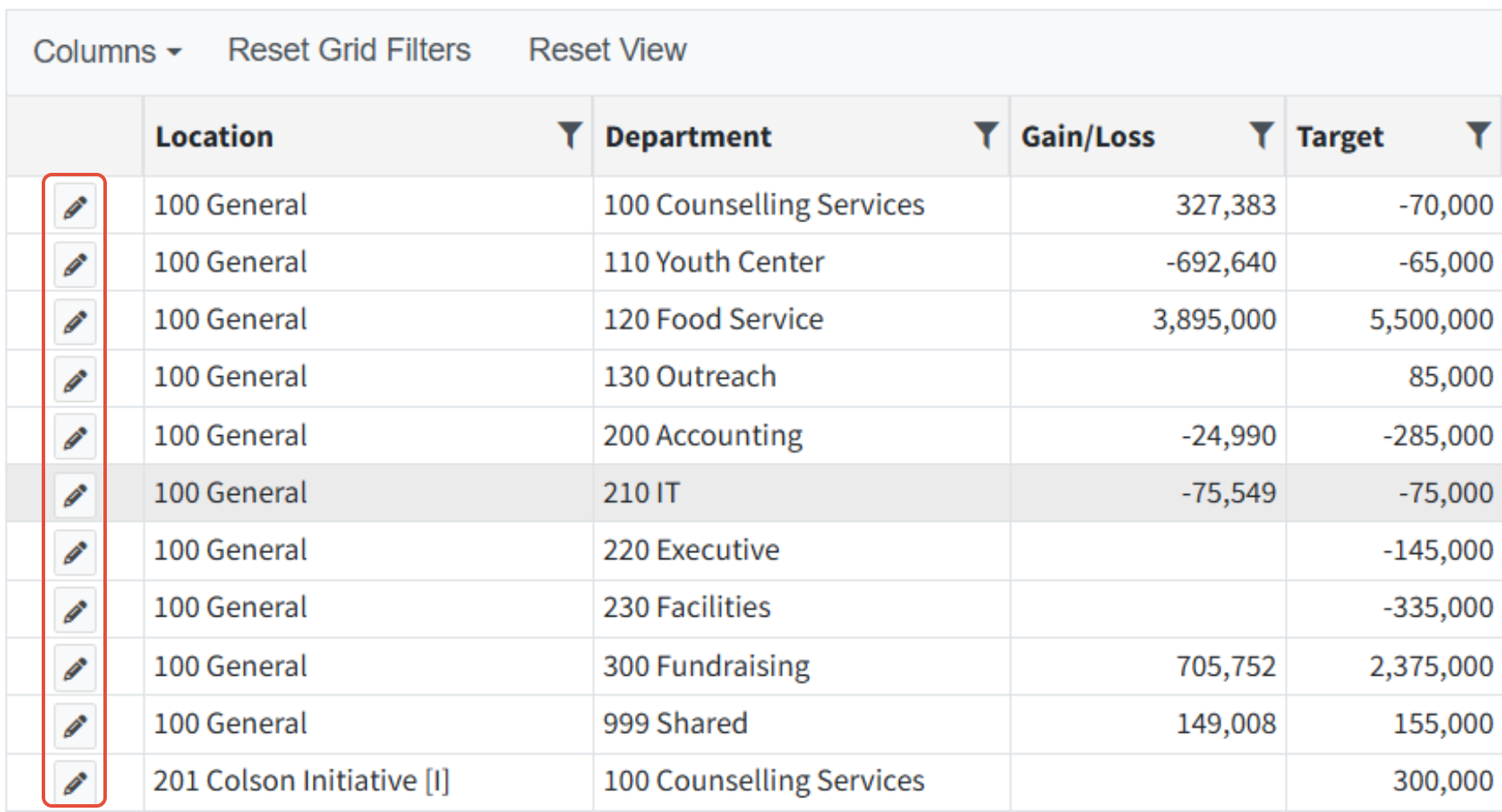Select the 705,752 Gain/Loss value
The image size is (1502, 812).
[x=1226, y=667]
